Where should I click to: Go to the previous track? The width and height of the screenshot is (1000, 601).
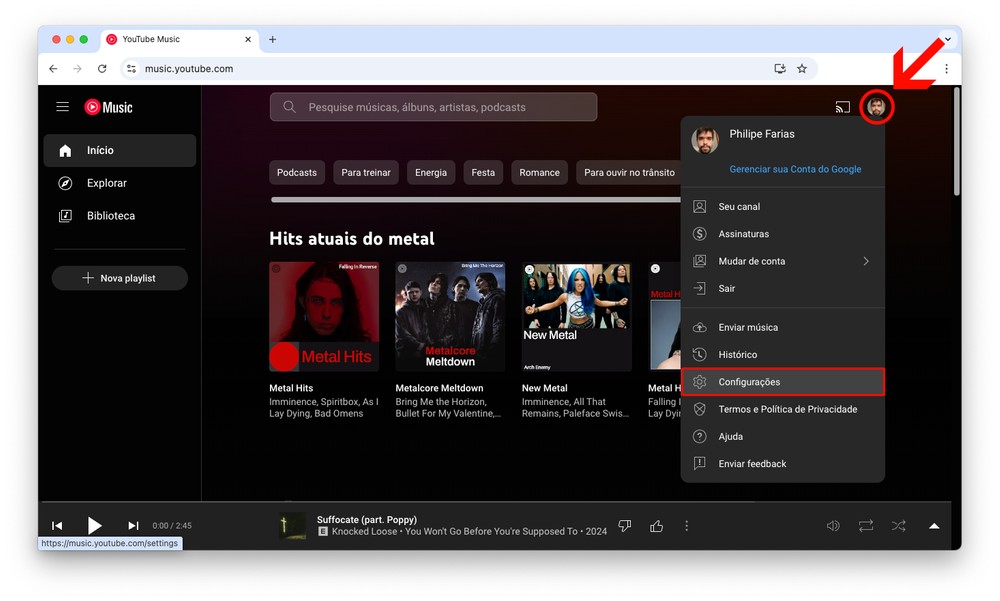57,525
